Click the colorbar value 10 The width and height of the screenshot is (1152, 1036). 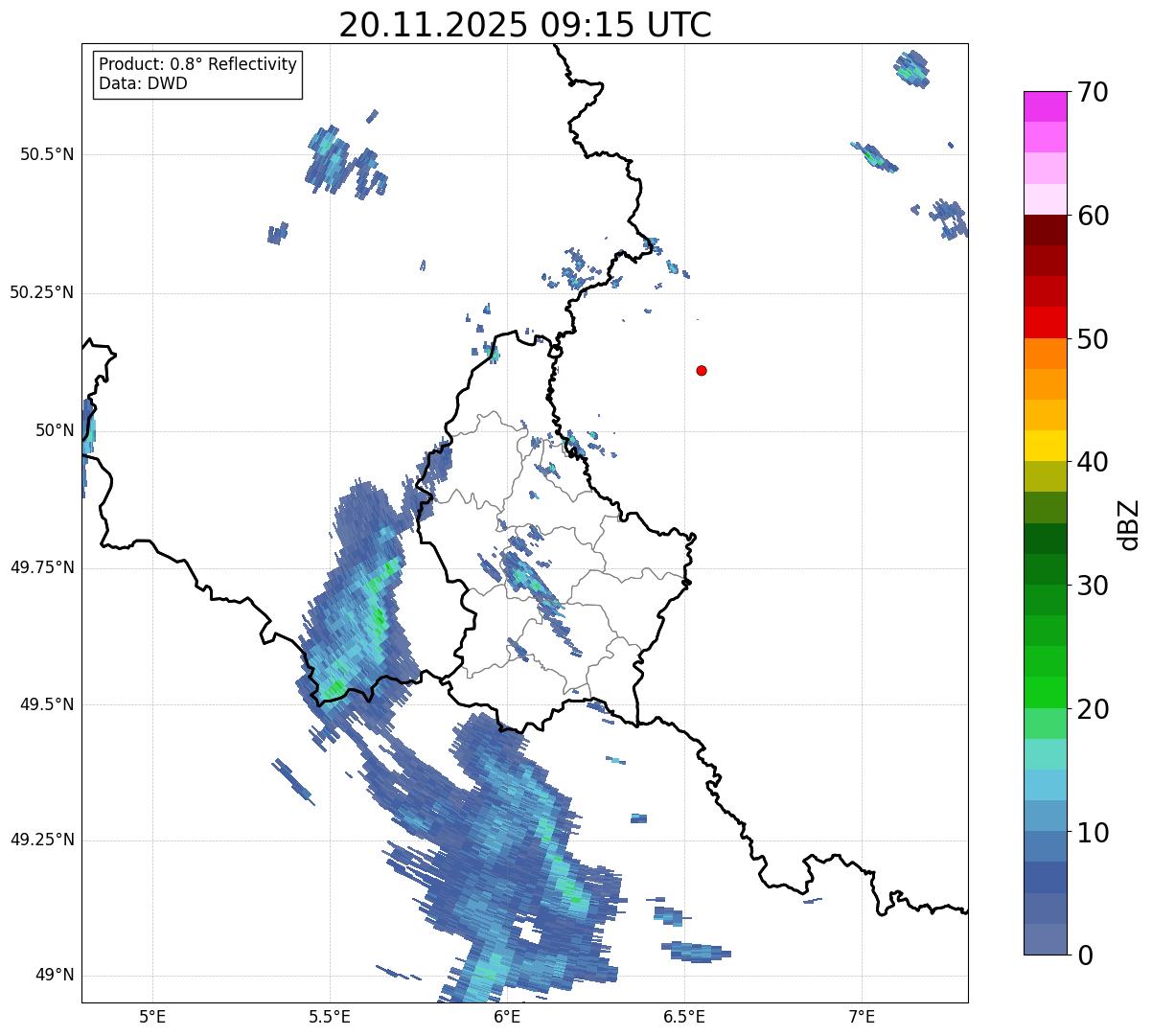(1093, 833)
